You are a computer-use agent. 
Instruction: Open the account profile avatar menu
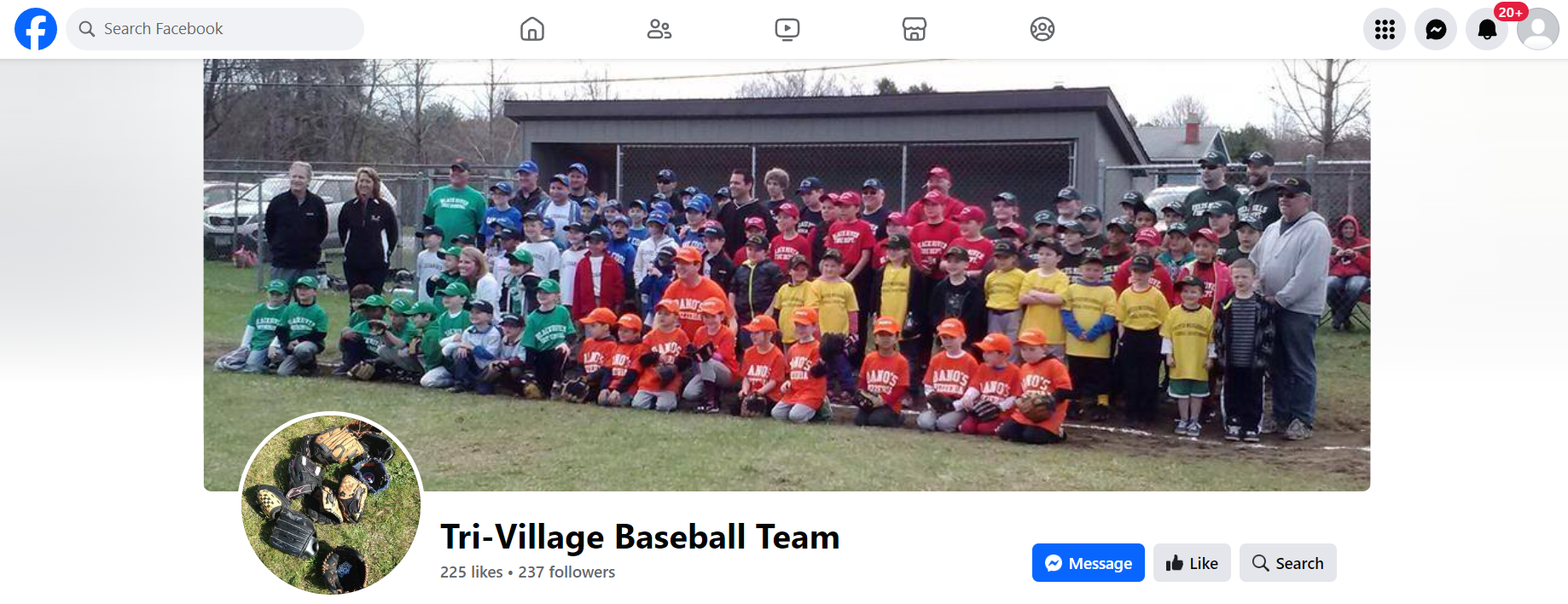click(x=1538, y=29)
